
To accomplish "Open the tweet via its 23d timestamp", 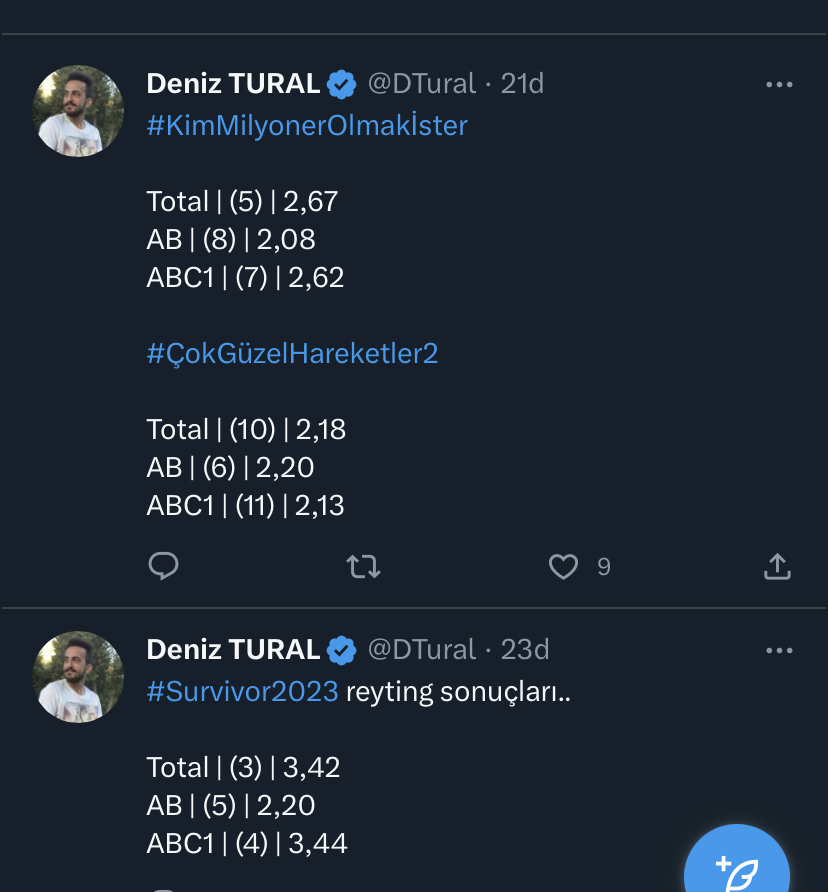I will 525,650.
